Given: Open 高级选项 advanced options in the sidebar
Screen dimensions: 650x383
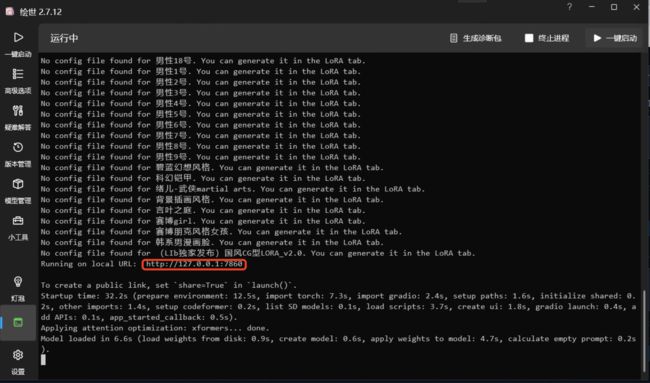Looking at the screenshot, I should coord(18,81).
